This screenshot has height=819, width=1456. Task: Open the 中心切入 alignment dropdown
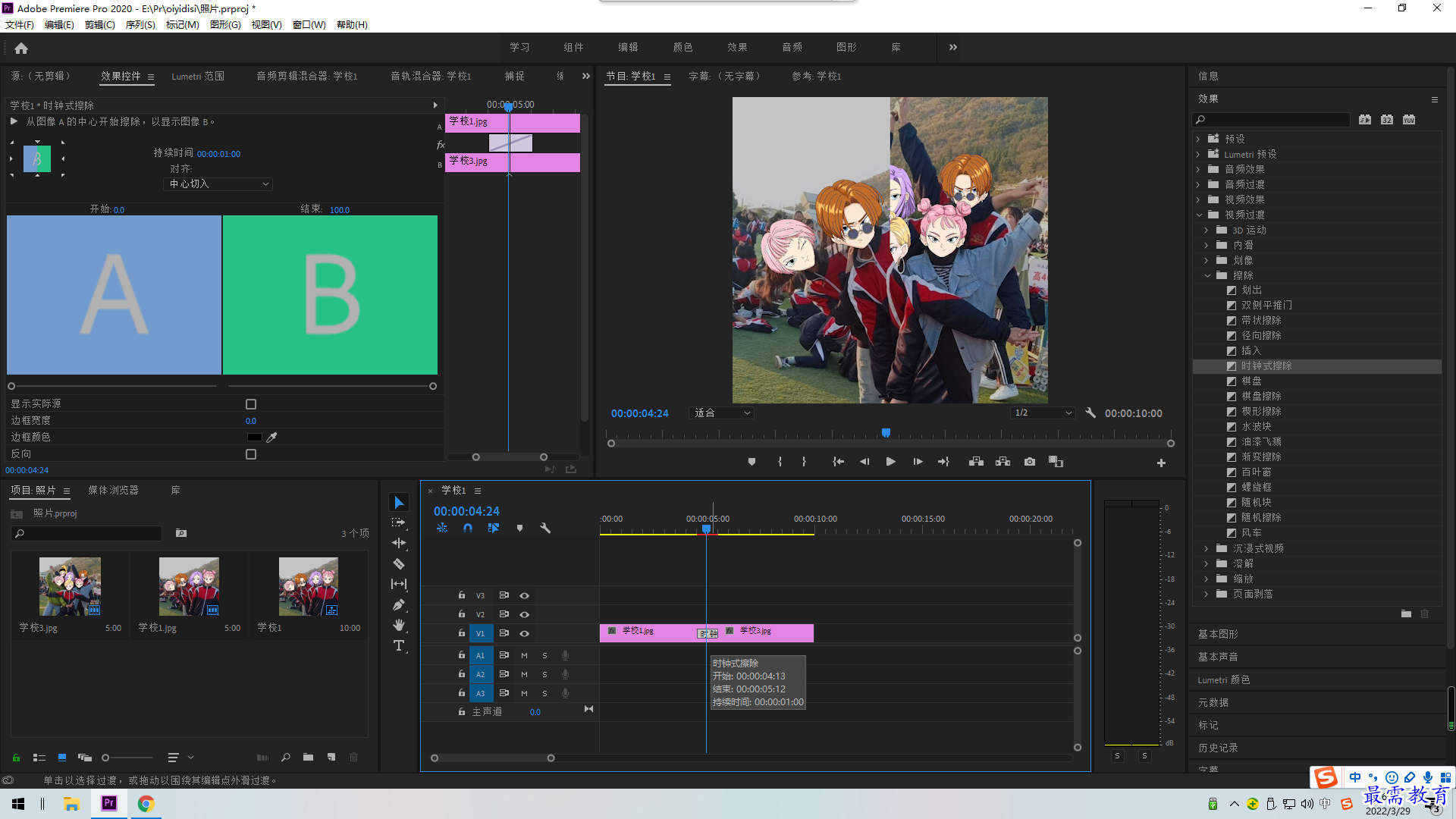click(x=218, y=184)
